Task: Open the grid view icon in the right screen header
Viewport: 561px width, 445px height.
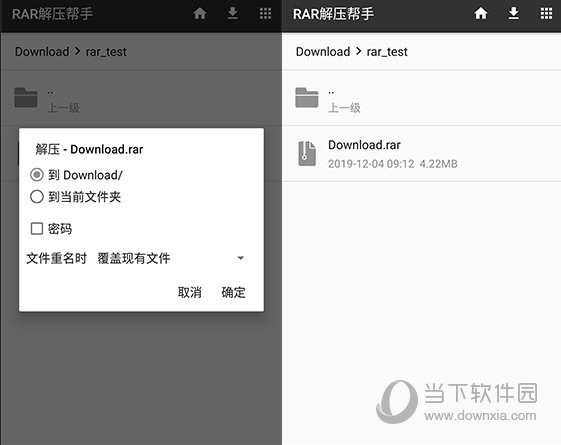Action: click(x=546, y=14)
